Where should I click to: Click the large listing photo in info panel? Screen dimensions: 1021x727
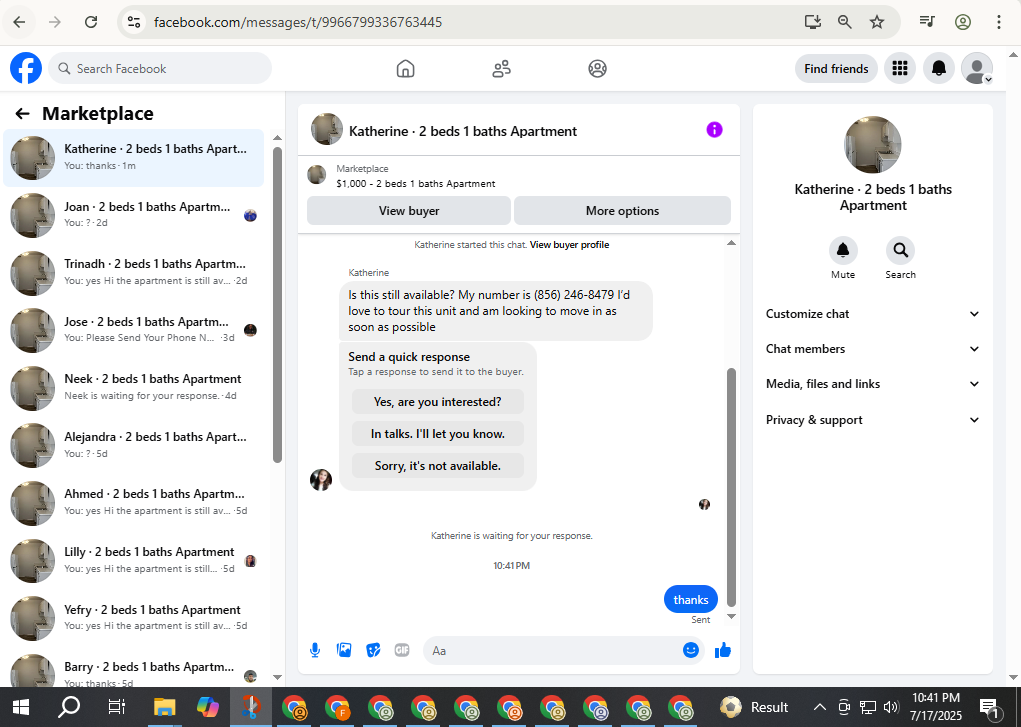pyautogui.click(x=873, y=145)
